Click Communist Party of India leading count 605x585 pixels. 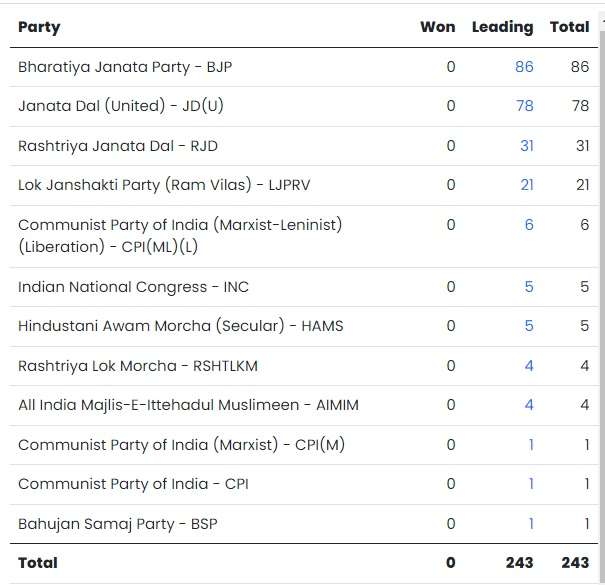coord(531,484)
